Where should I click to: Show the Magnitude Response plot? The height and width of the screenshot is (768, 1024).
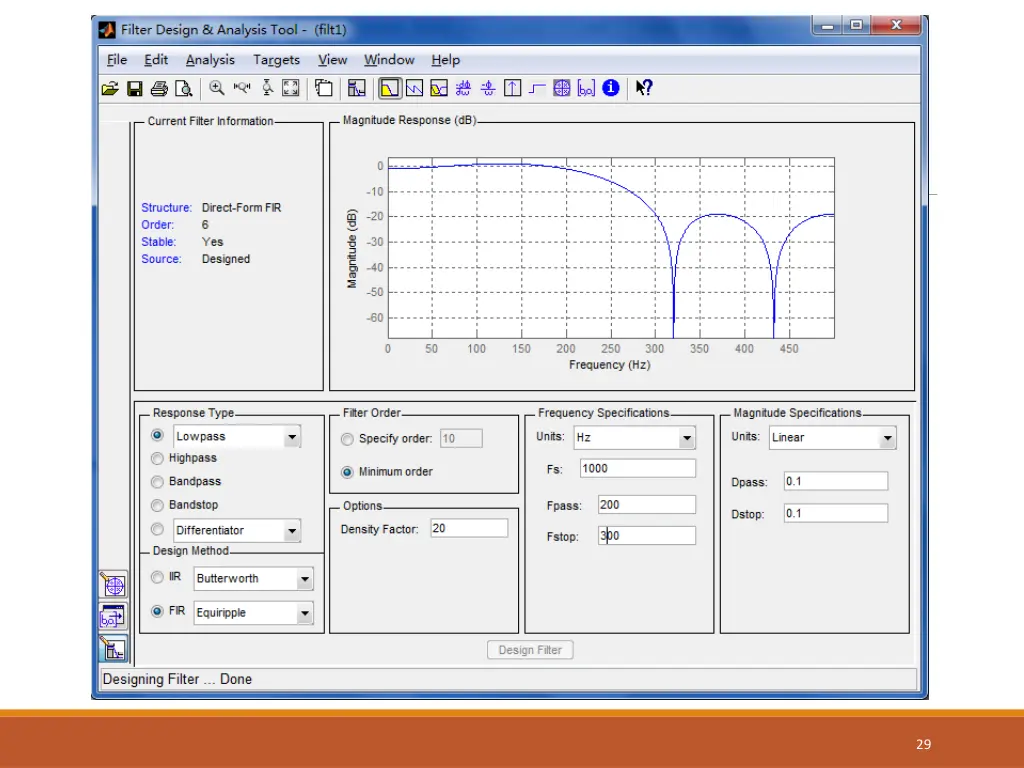[x=389, y=88]
